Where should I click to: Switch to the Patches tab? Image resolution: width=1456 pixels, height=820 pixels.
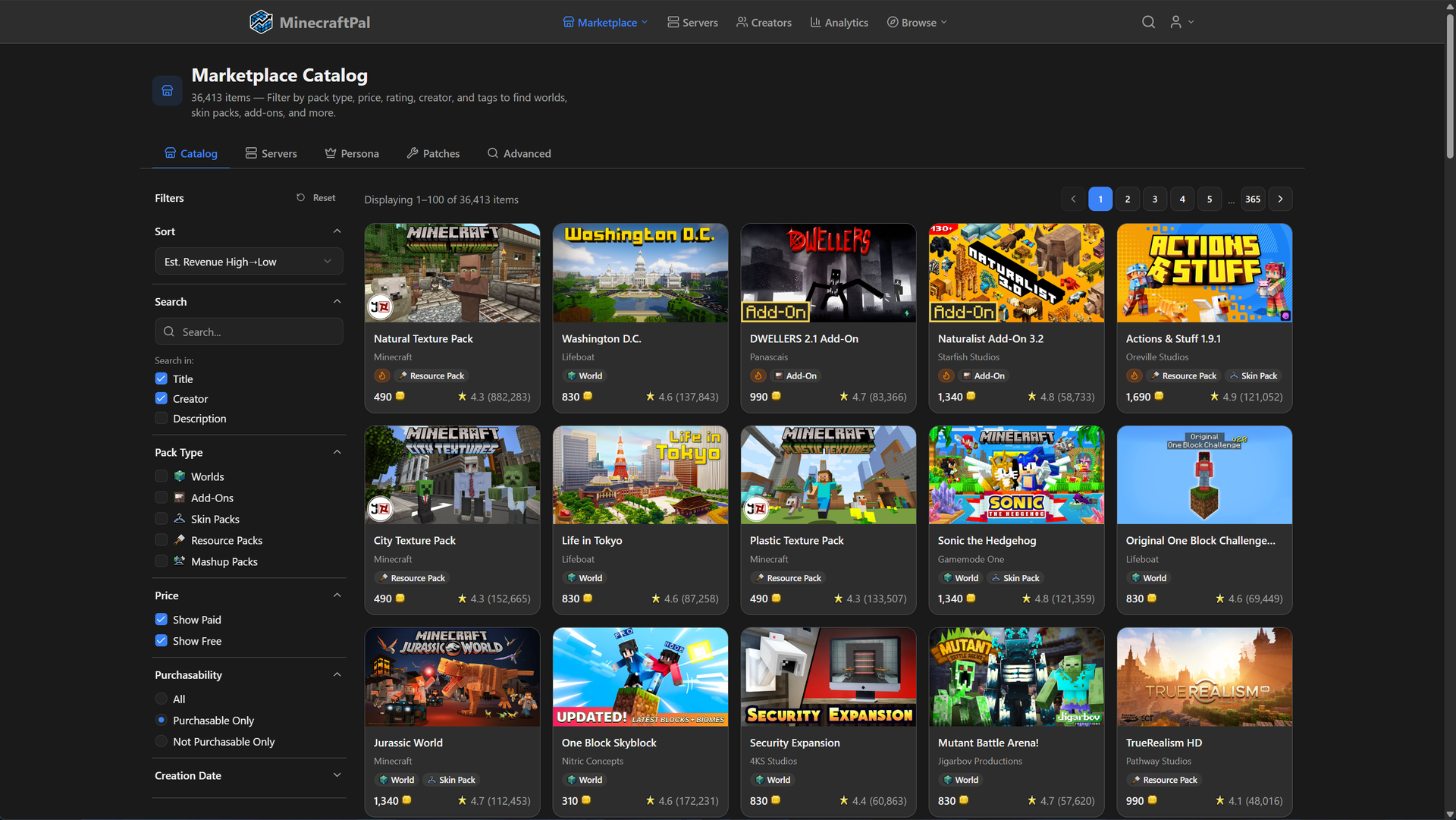[x=433, y=153]
